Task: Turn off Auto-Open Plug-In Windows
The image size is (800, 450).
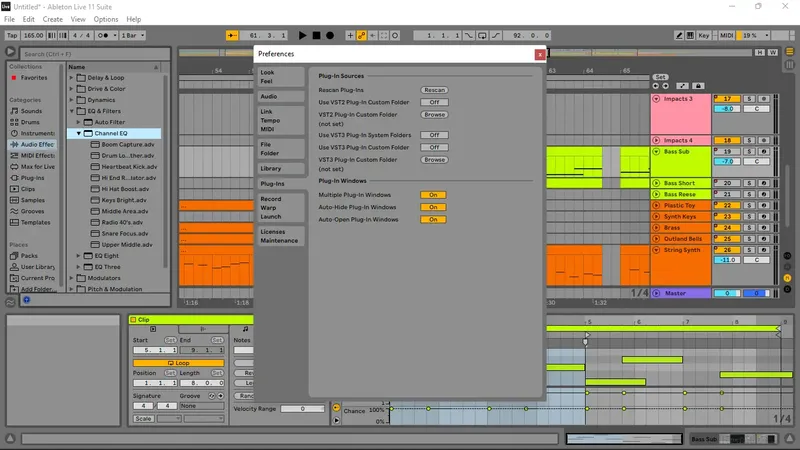Action: coord(433,219)
